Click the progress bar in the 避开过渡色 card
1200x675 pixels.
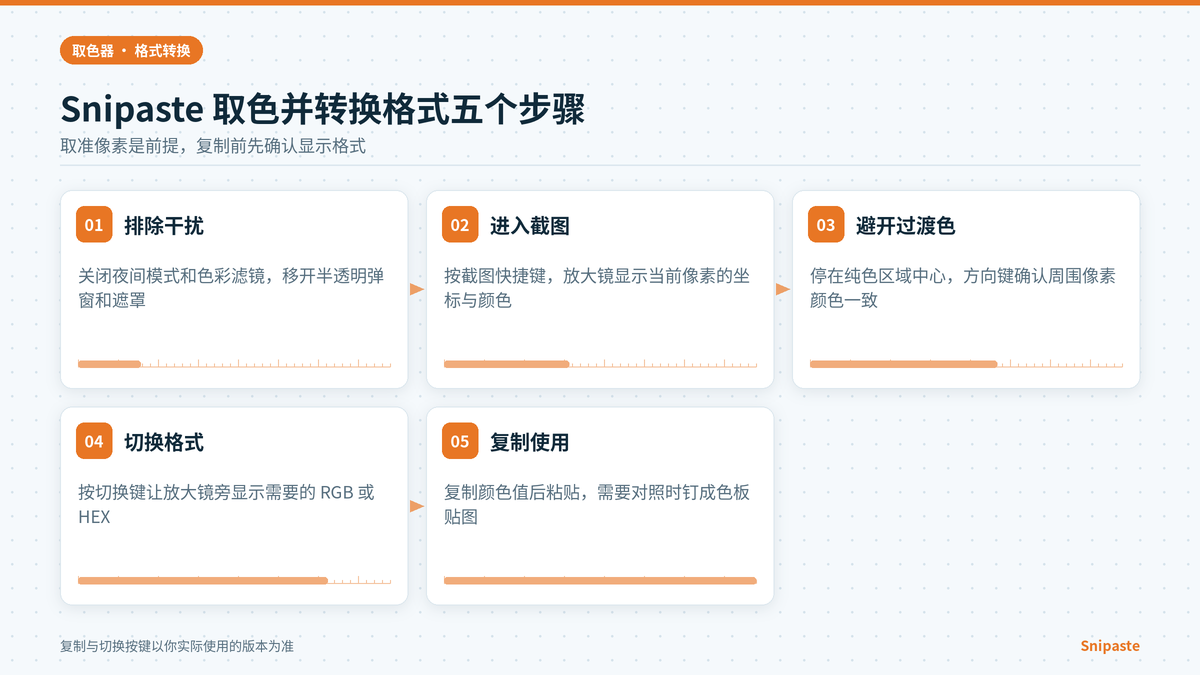pyautogui.click(x=966, y=364)
